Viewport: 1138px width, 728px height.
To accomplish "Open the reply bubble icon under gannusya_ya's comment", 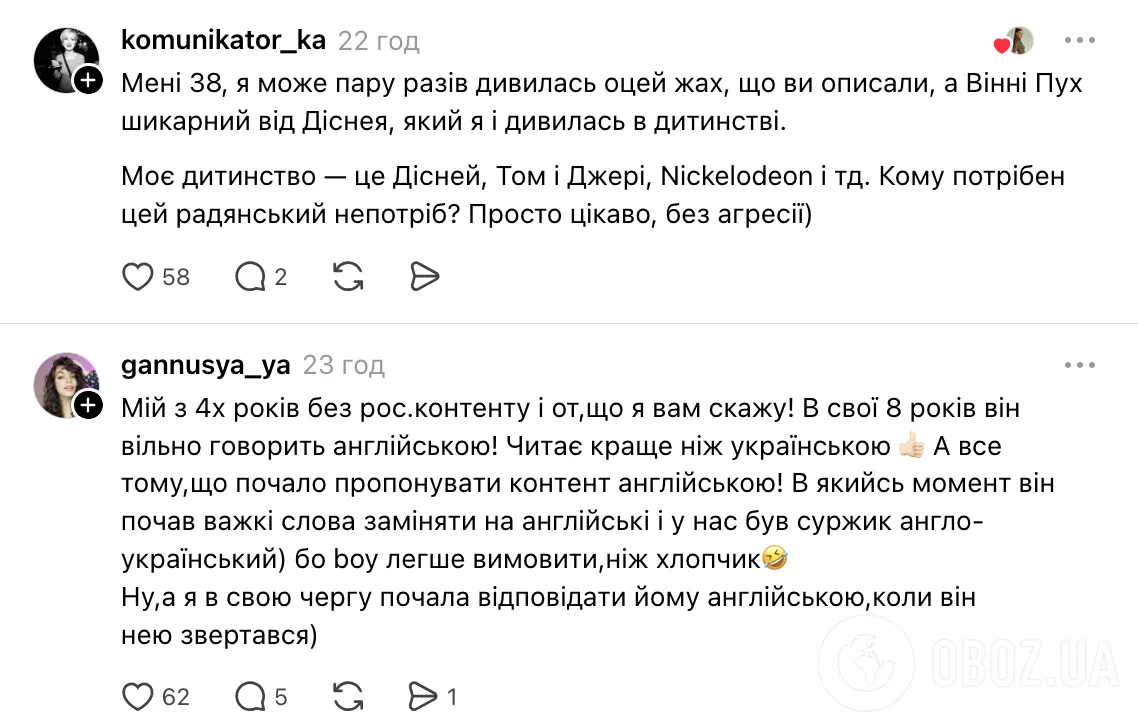I will pos(249,696).
